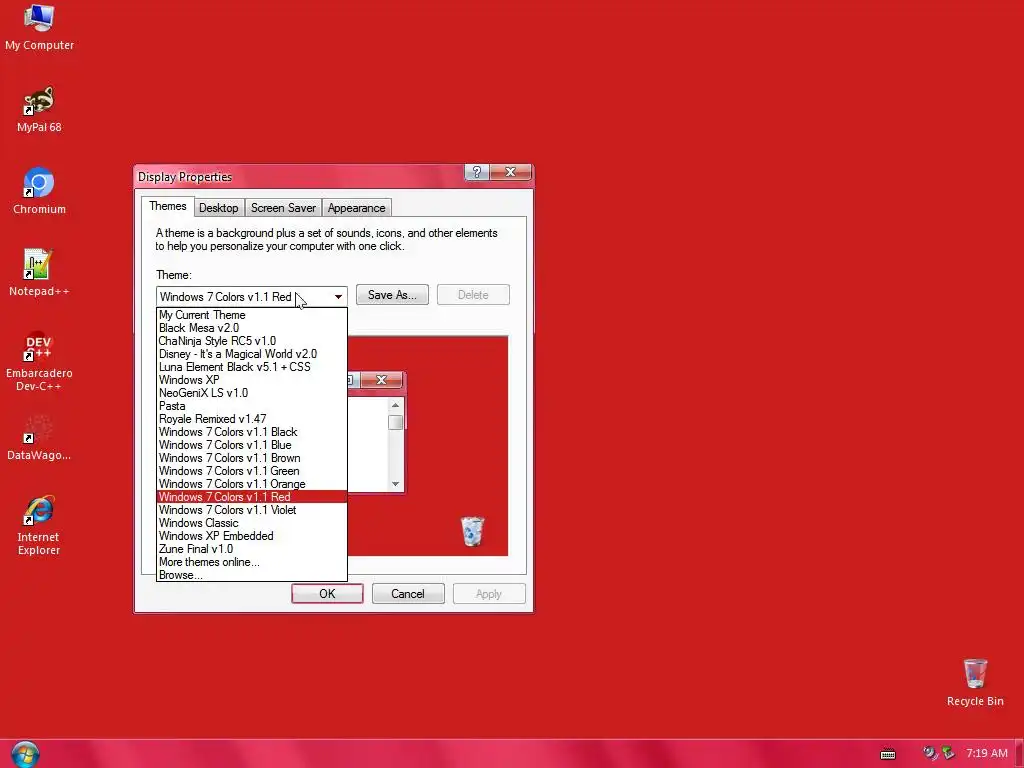Viewport: 1024px width, 768px height.
Task: Select the Recycle Bin desktop icon
Action: (975, 682)
